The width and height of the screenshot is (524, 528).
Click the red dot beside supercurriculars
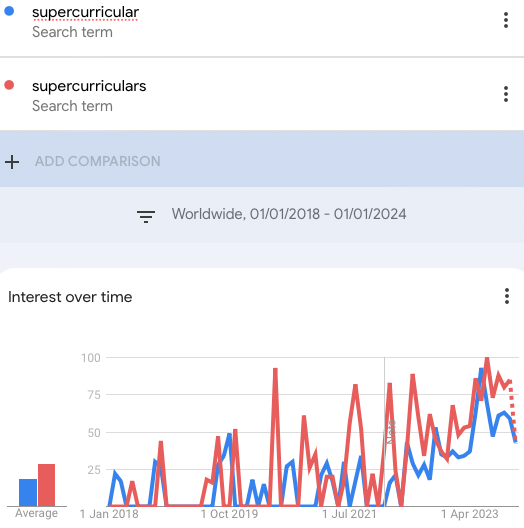9,85
